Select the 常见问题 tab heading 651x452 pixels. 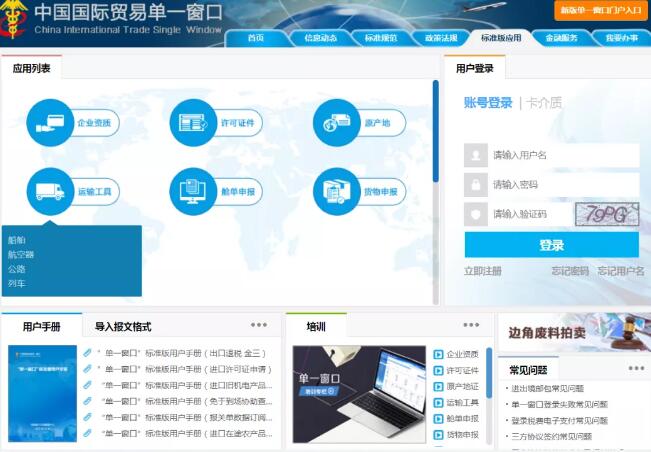click(x=528, y=369)
